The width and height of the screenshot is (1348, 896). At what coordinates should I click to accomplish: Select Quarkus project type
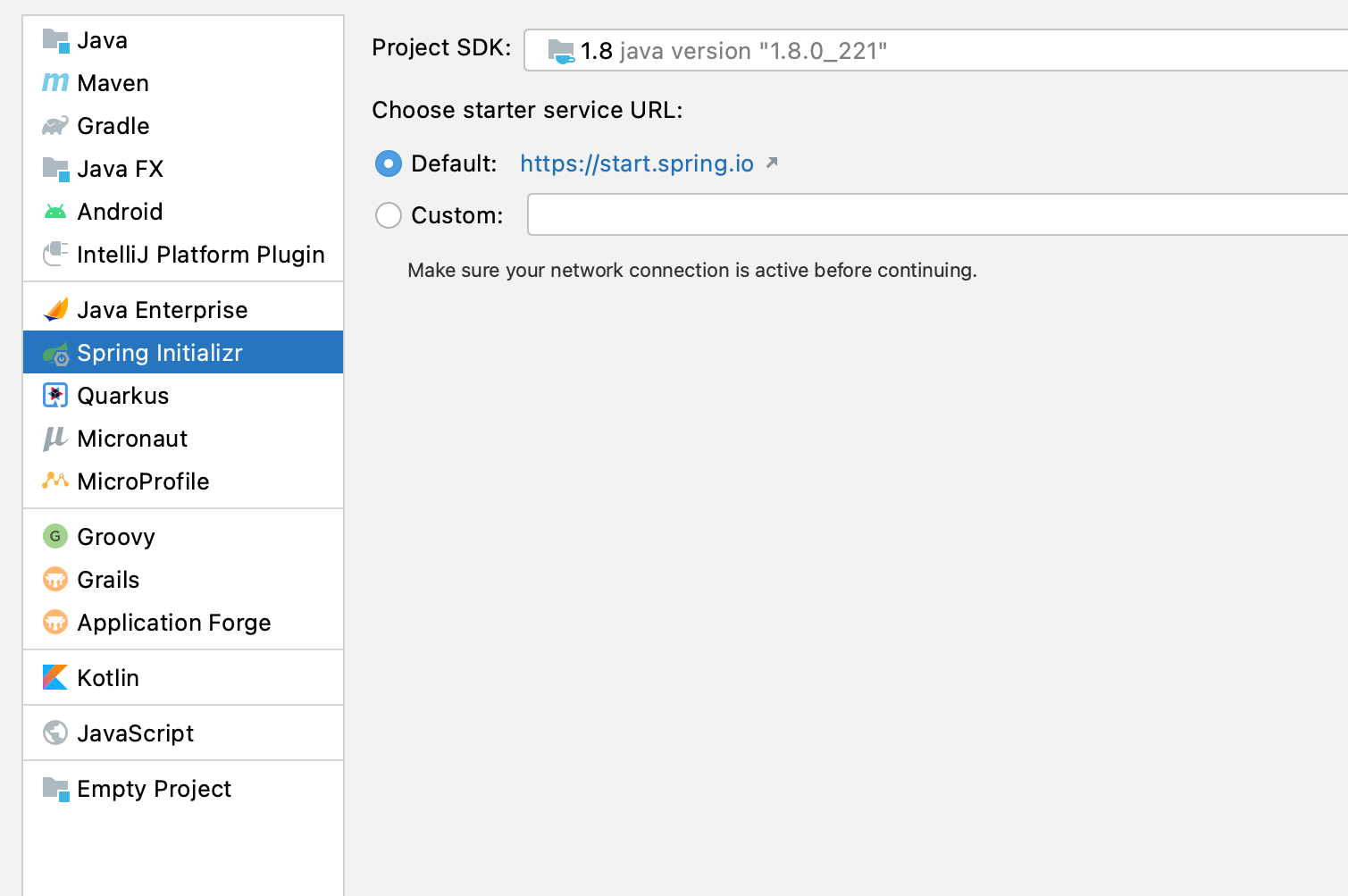[x=183, y=396]
